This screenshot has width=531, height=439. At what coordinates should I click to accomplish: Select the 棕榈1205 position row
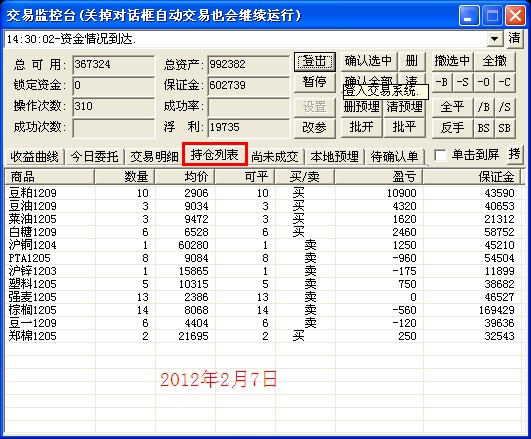pos(263,310)
